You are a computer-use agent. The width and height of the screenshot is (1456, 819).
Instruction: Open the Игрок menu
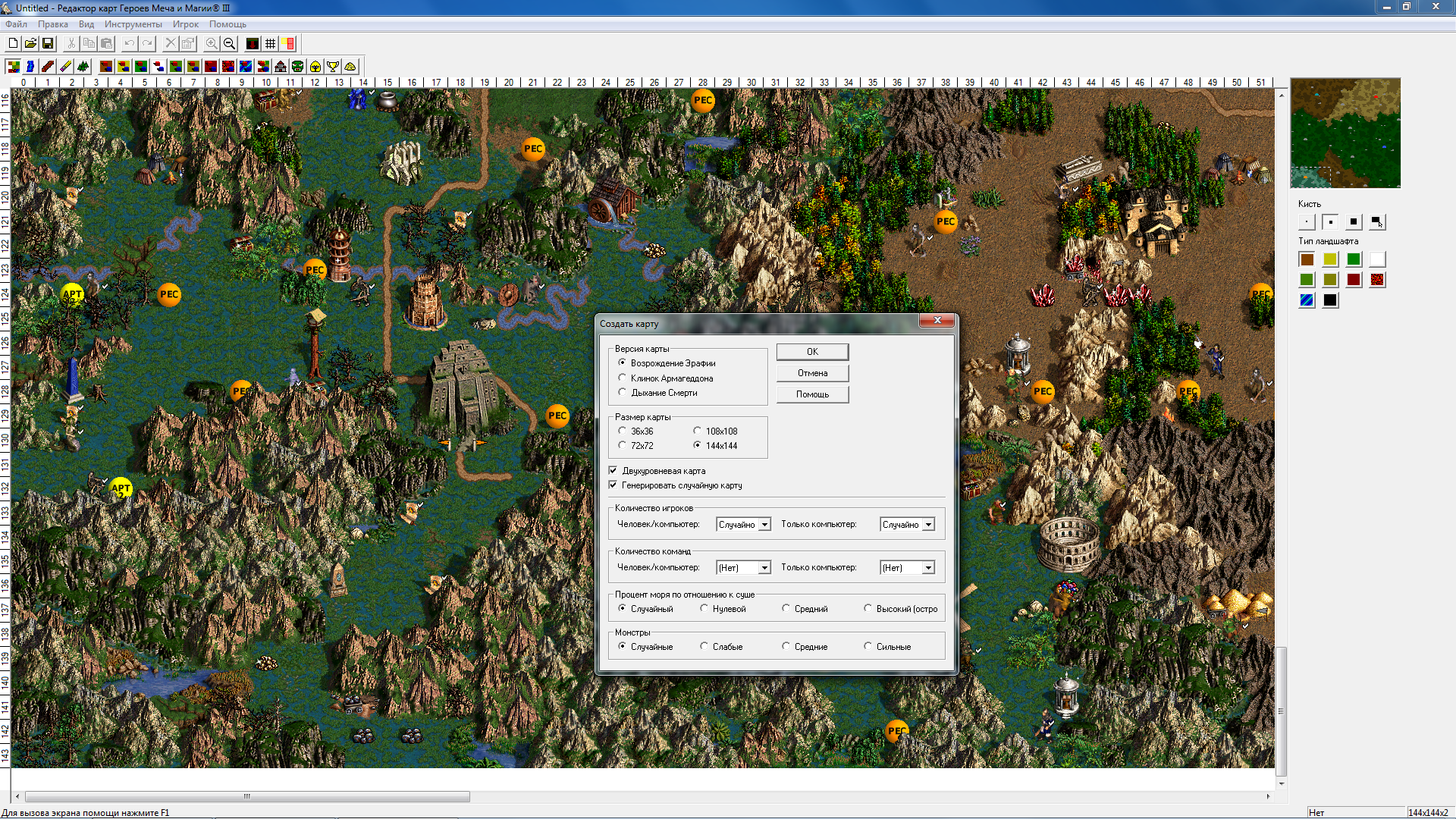point(186,24)
